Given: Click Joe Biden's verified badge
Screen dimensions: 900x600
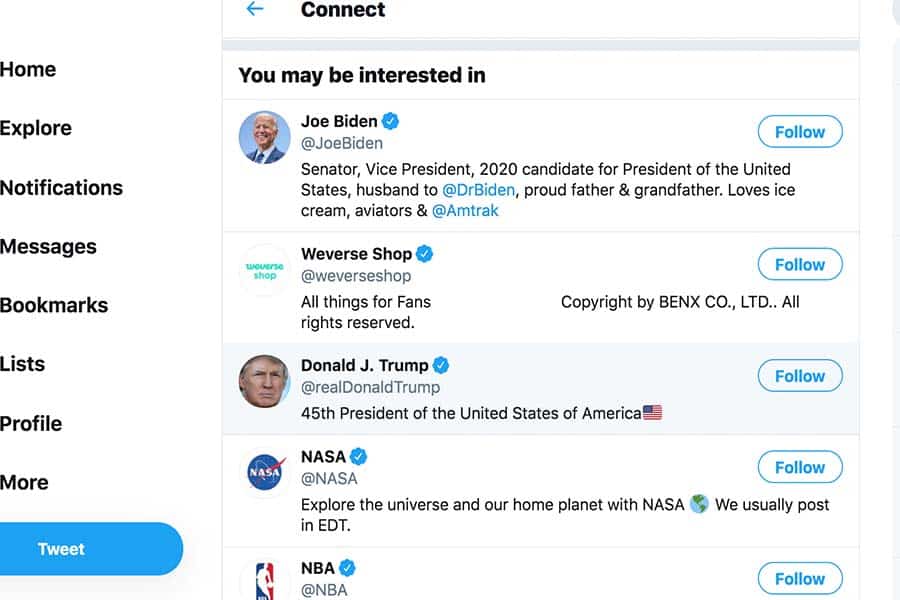Looking at the screenshot, I should (390, 120).
